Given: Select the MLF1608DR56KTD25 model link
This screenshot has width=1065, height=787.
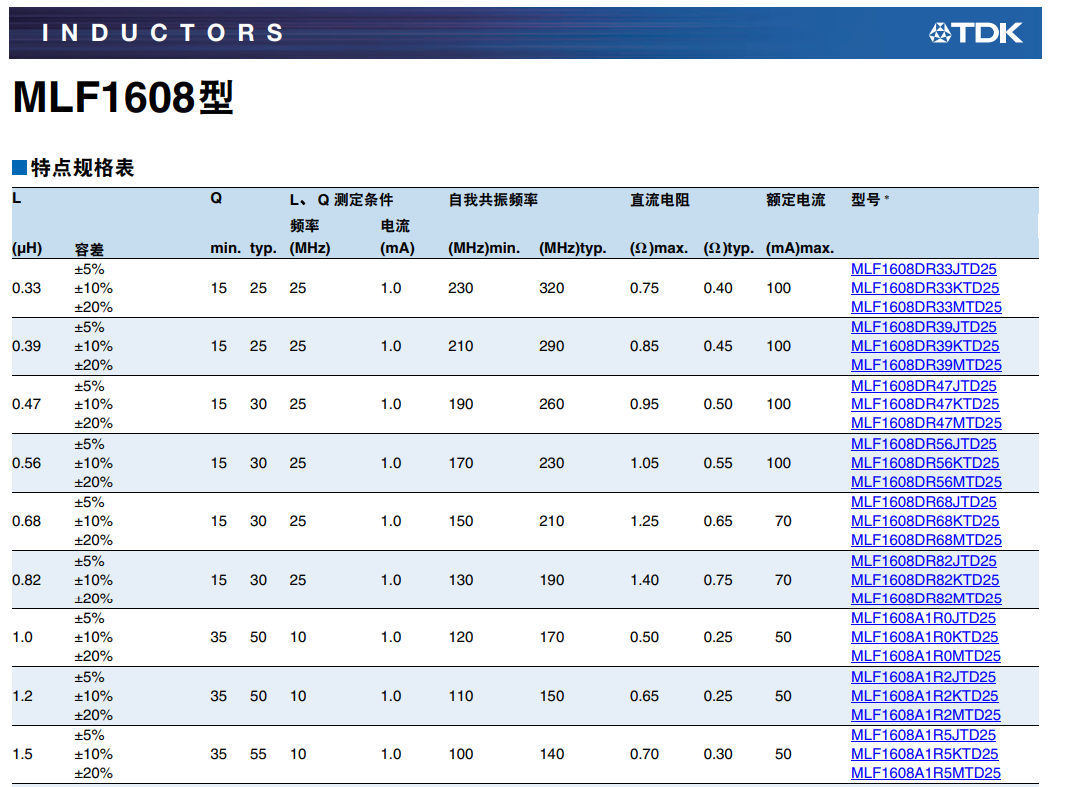Looking at the screenshot, I should click(x=925, y=463).
